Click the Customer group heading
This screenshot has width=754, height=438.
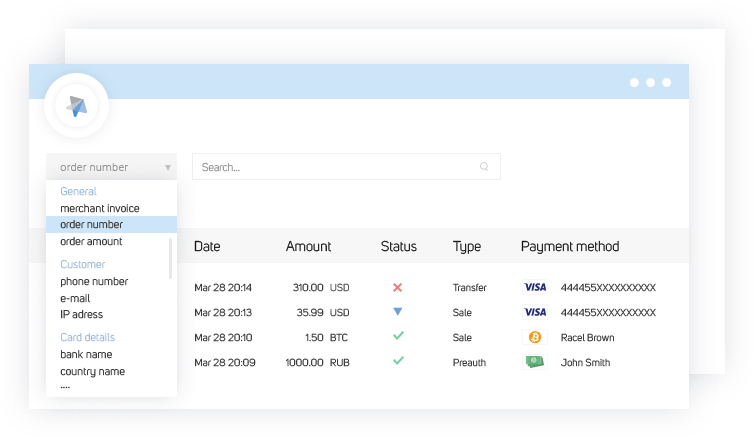tap(82, 264)
